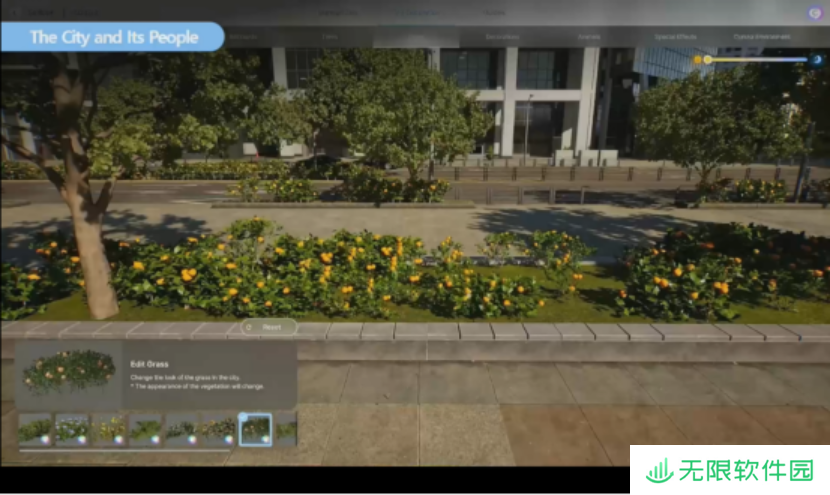
Task: Click the Reset button
Action: coord(269,327)
